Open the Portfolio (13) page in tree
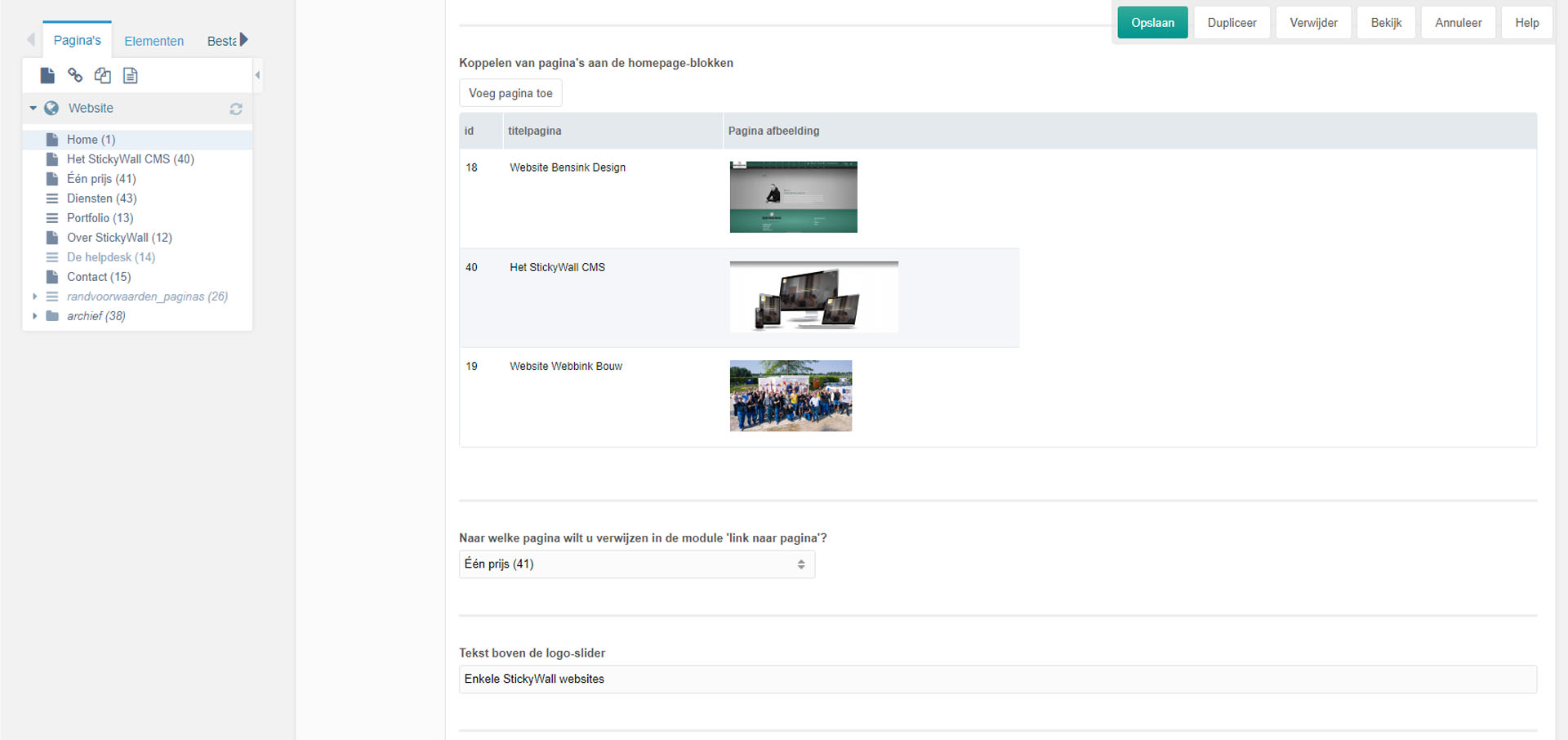The width and height of the screenshot is (1568, 740). click(100, 218)
